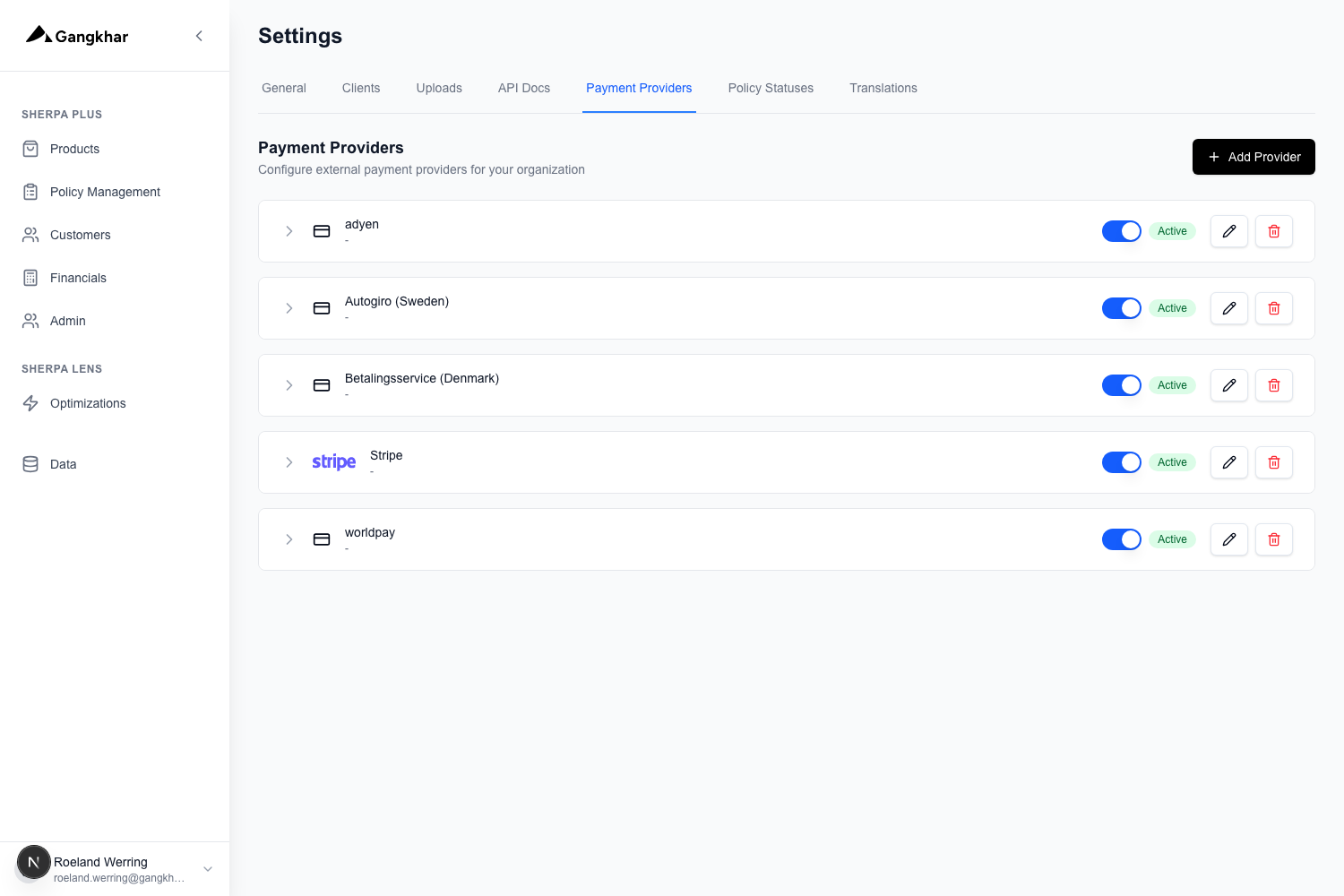Image resolution: width=1344 pixels, height=896 pixels.
Task: Collapse the sidebar with the arrow
Action: click(x=199, y=36)
